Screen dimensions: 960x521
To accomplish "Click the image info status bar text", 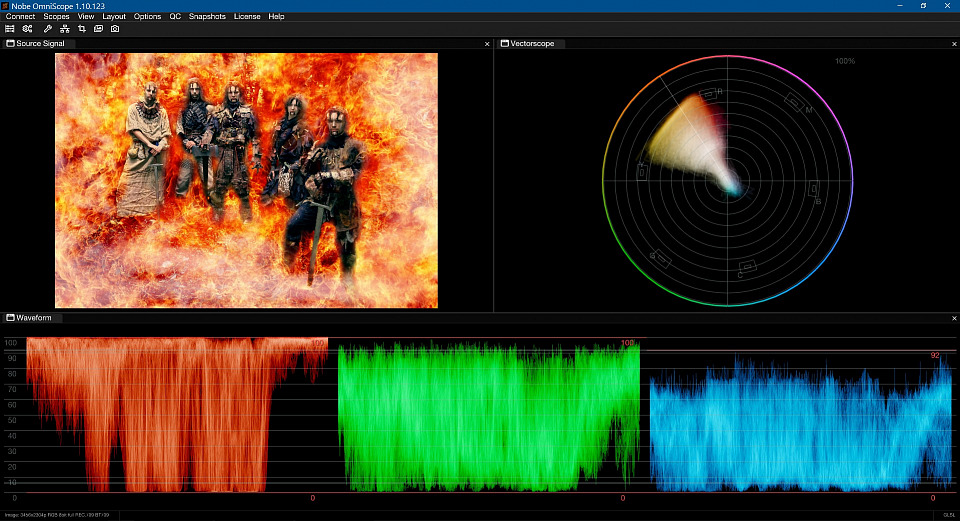I will tap(56, 515).
